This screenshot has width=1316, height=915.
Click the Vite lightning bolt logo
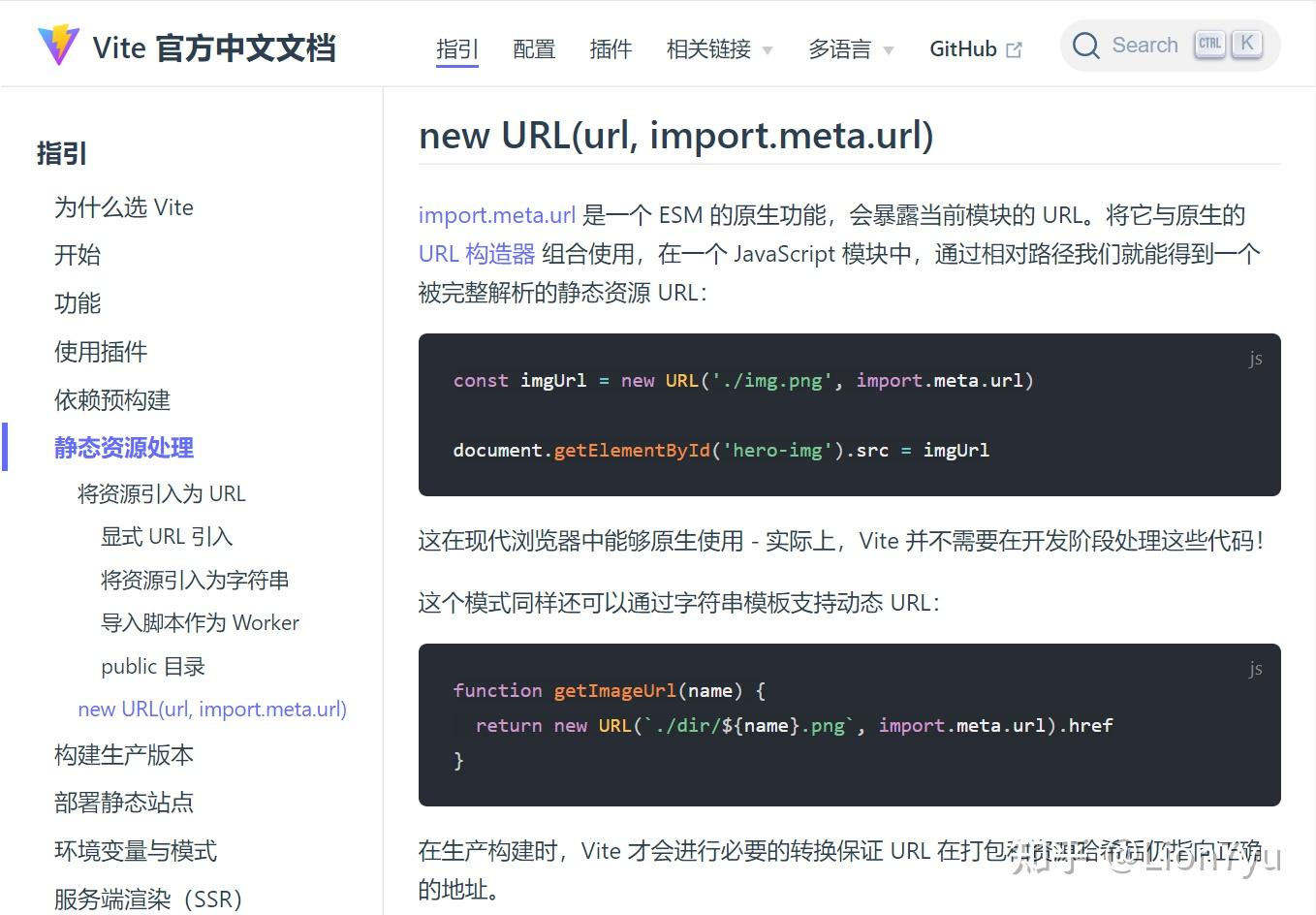(58, 46)
